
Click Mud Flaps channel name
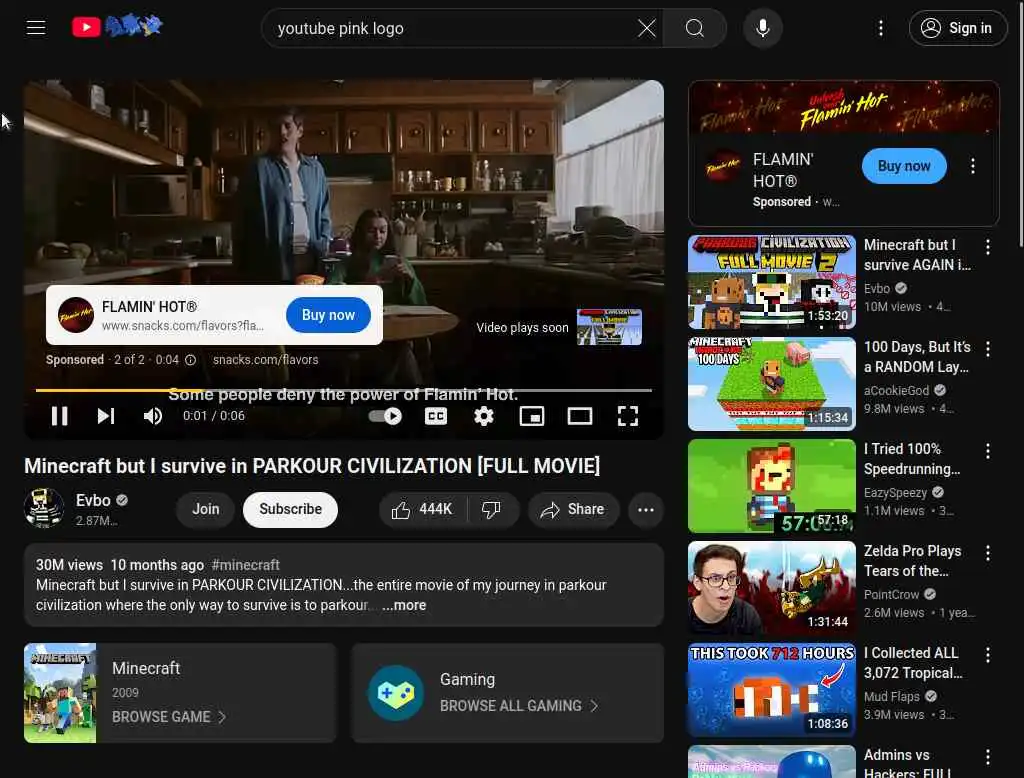point(891,696)
